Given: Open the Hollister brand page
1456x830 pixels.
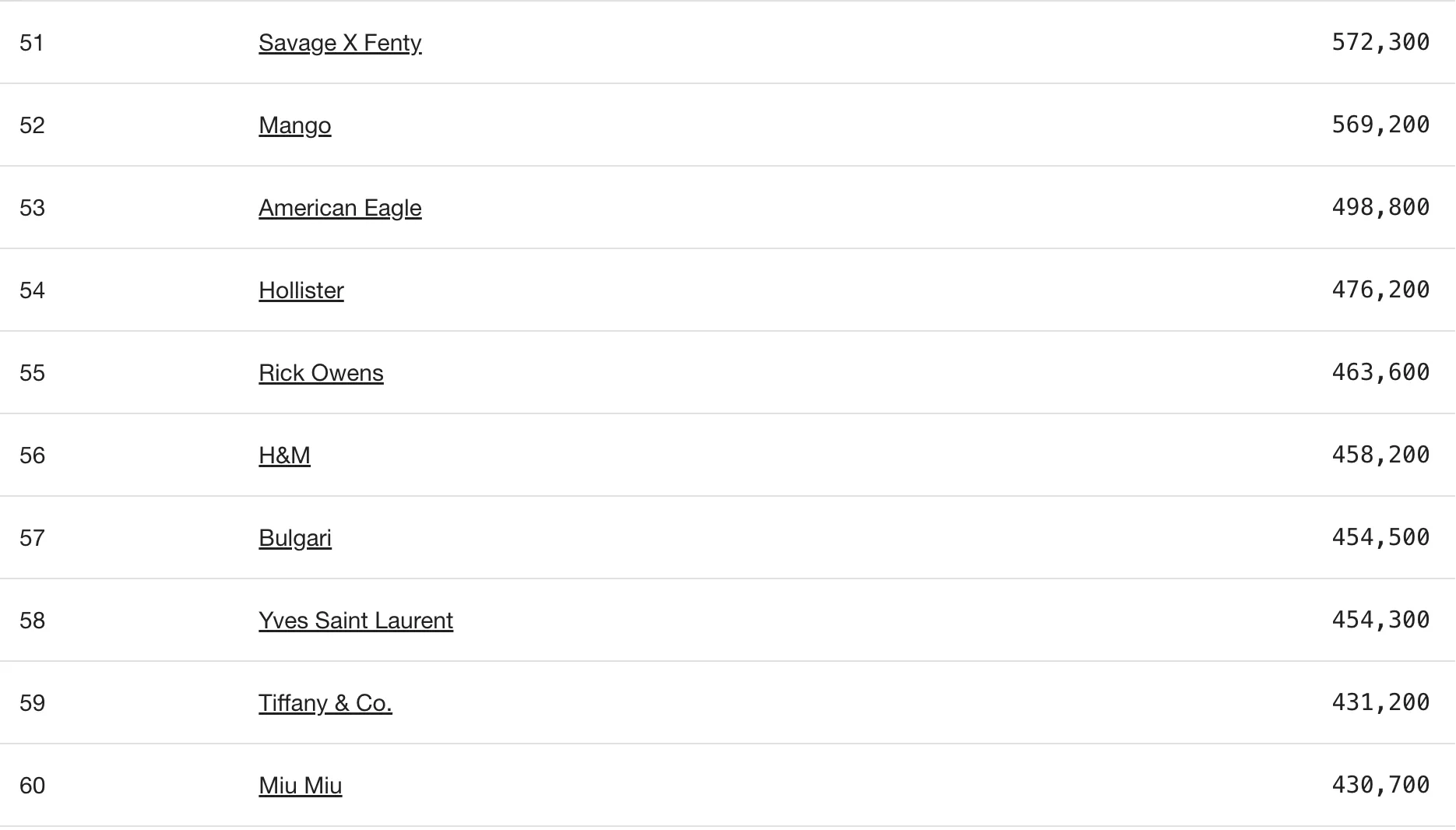Looking at the screenshot, I should [301, 290].
